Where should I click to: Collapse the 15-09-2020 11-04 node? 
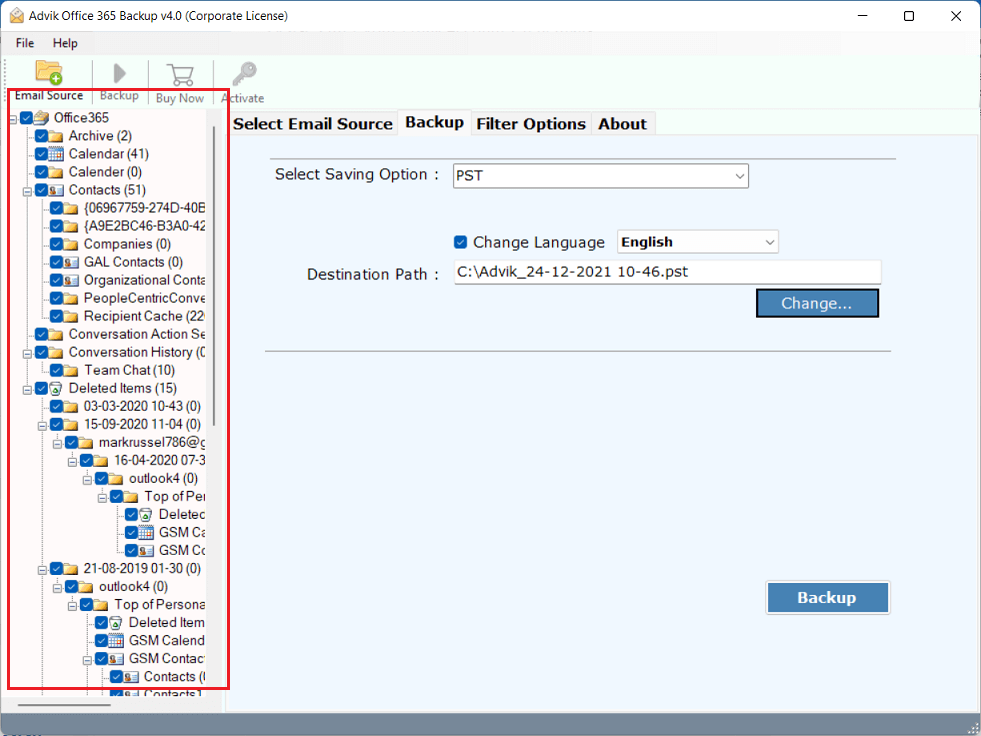click(x=43, y=426)
